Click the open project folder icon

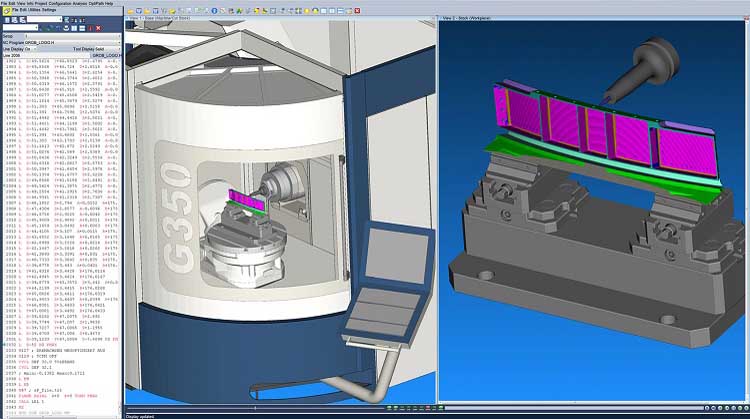pyautogui.click(x=131, y=11)
